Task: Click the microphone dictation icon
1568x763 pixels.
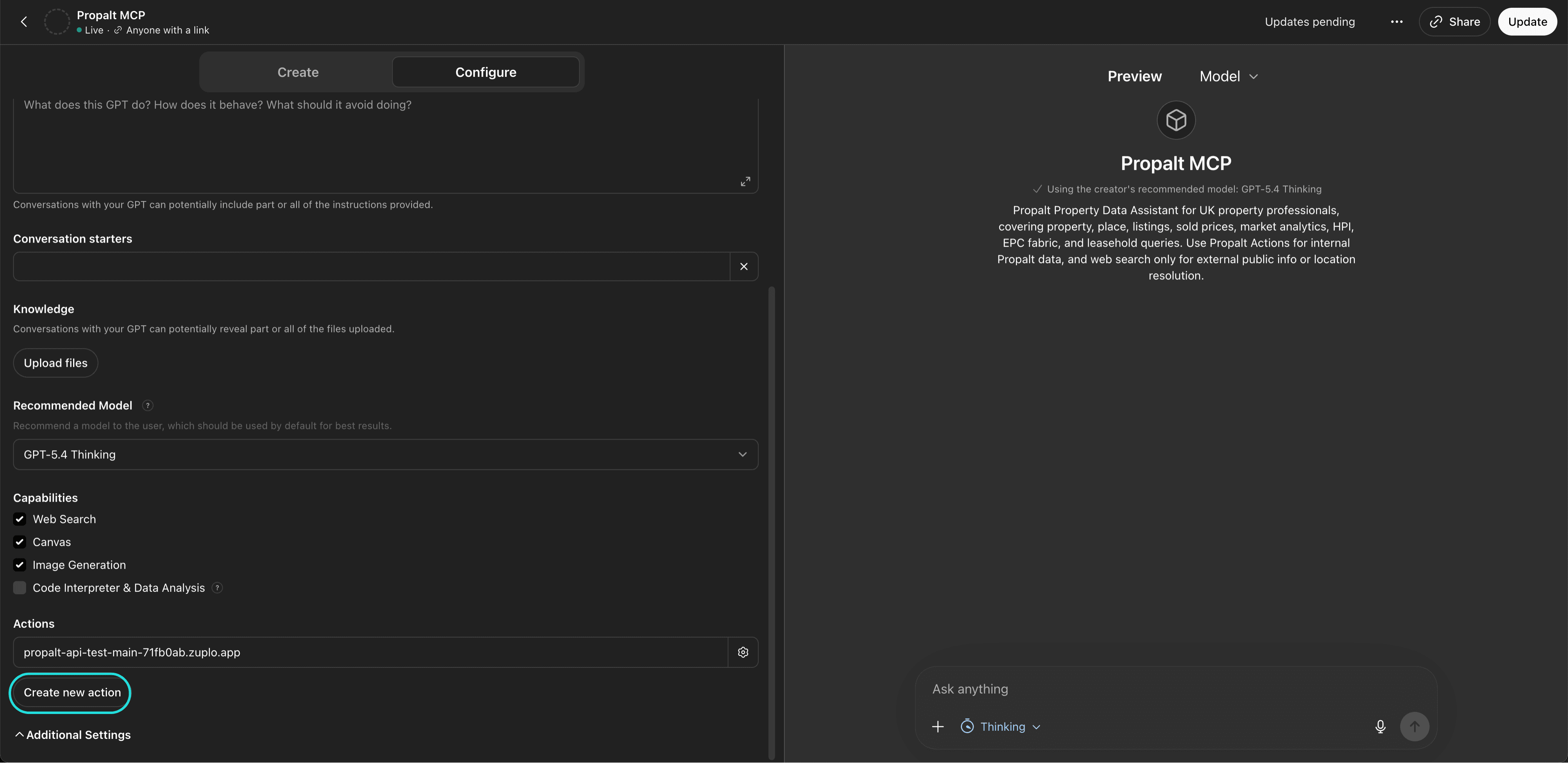Action: tap(1380, 727)
